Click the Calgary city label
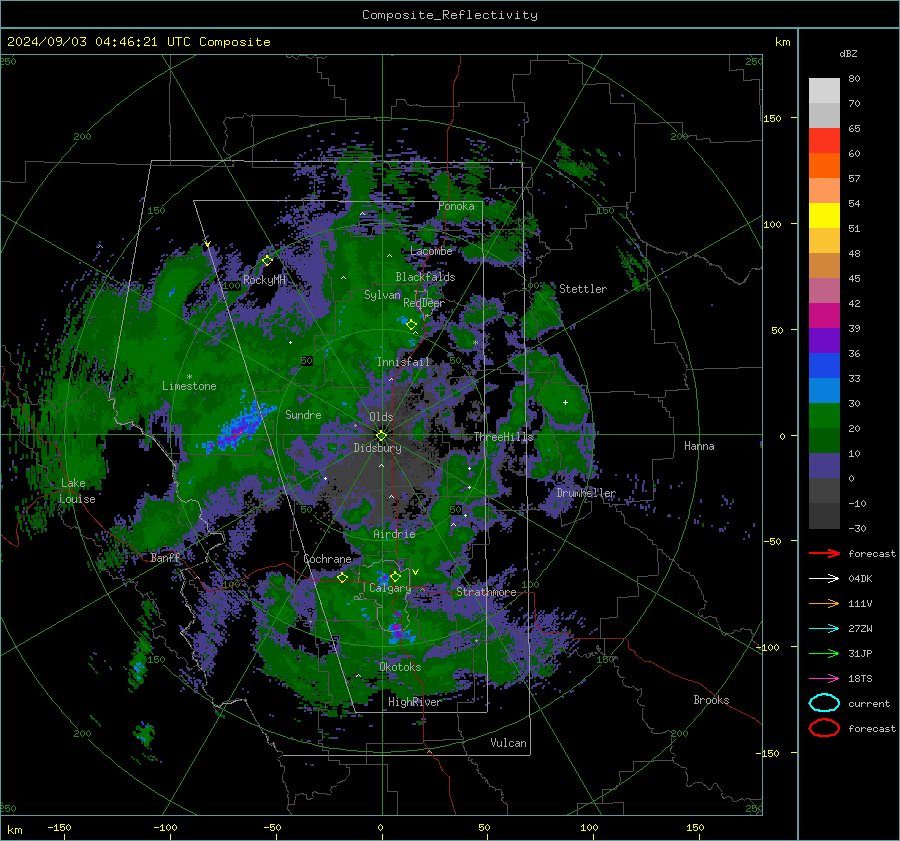 pos(390,589)
